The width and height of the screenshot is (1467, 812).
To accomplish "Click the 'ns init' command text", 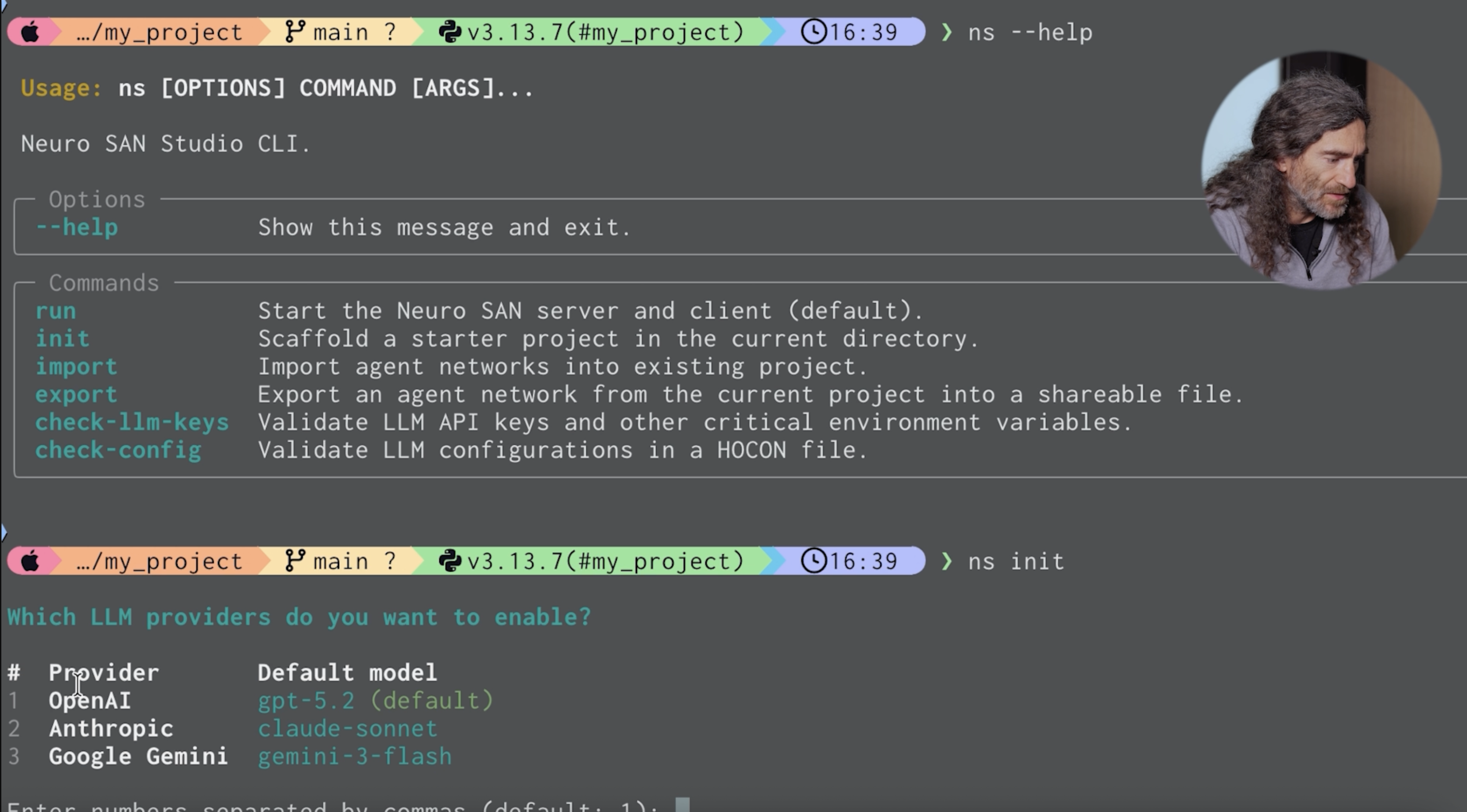I will (x=1016, y=562).
